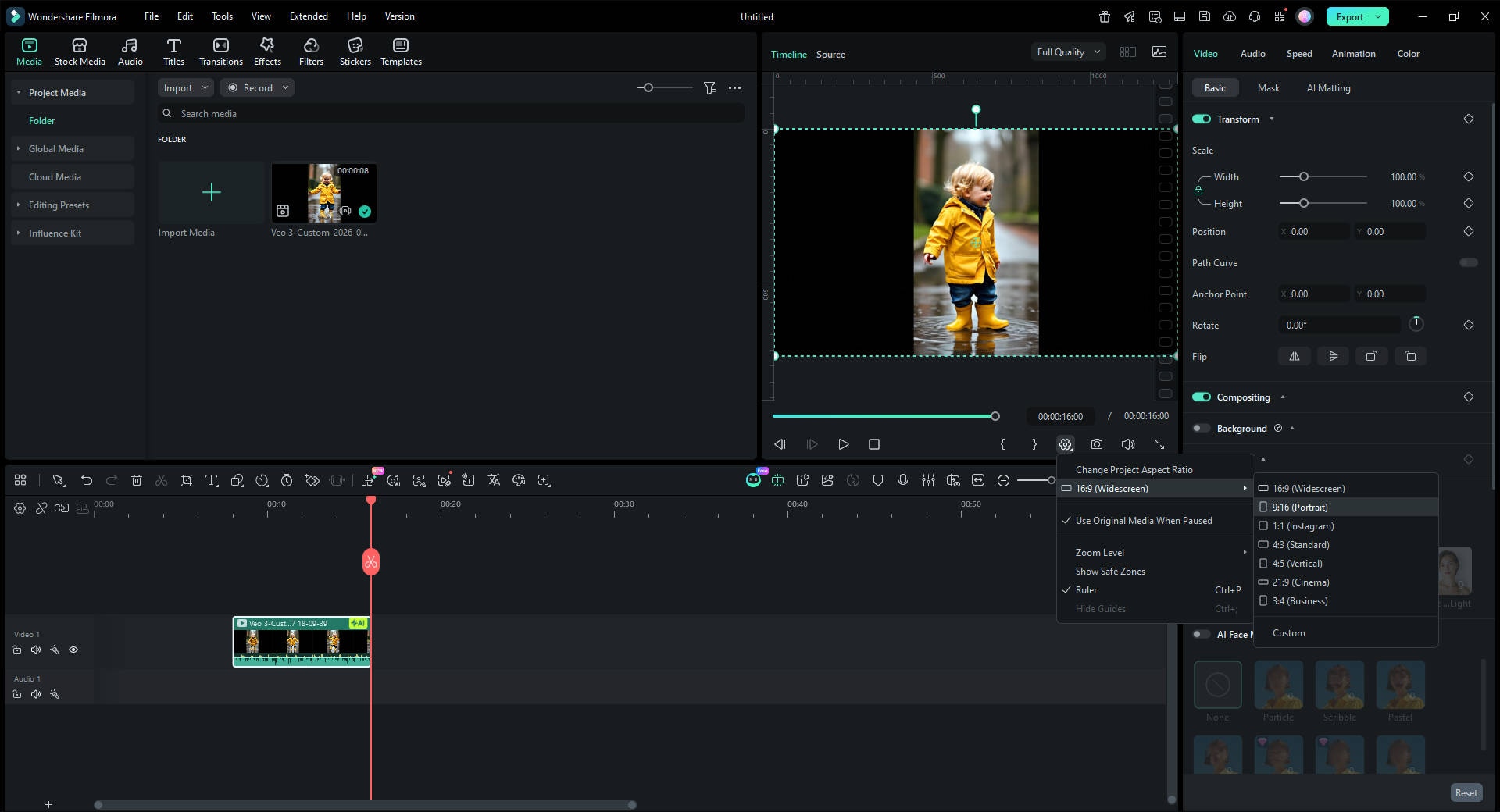Enable the Background toggle

1201,428
